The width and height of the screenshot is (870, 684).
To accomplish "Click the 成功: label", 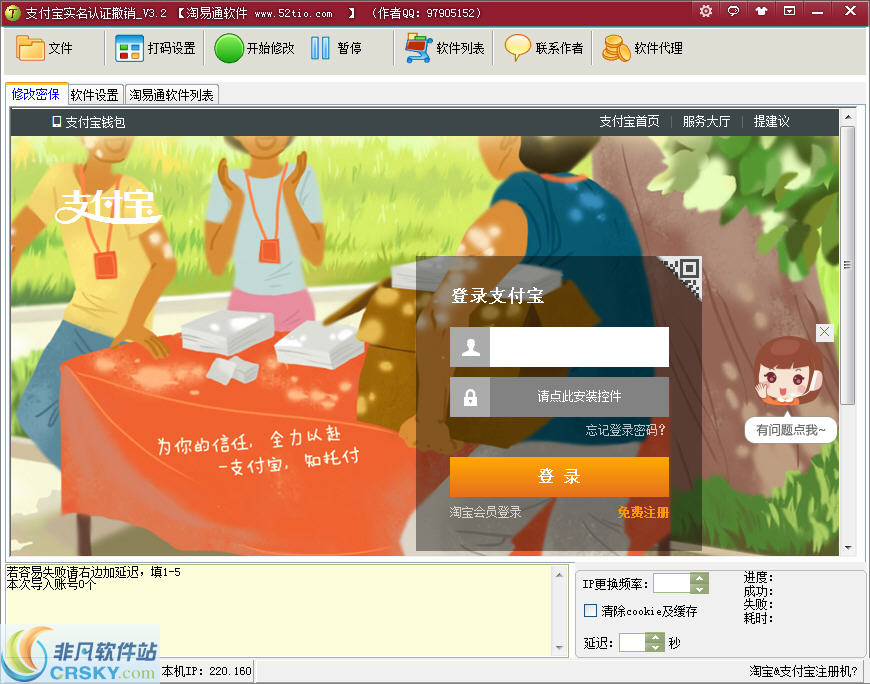I will point(758,591).
